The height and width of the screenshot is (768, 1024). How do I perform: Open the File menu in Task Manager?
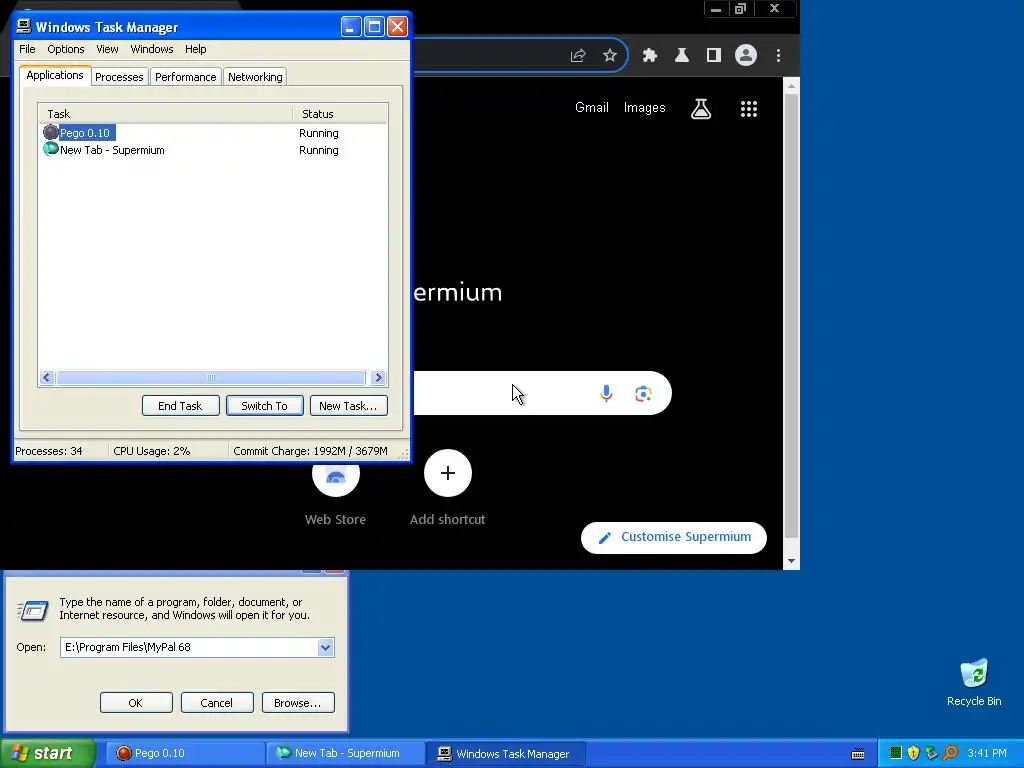click(x=27, y=49)
